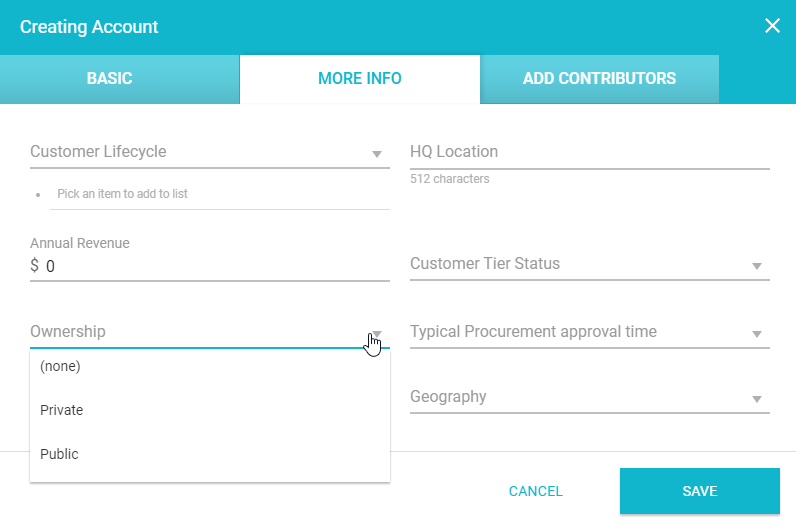The height and width of the screenshot is (528, 796).
Task: Click the Typical Procurement approval time arrow
Action: pyautogui.click(x=757, y=334)
